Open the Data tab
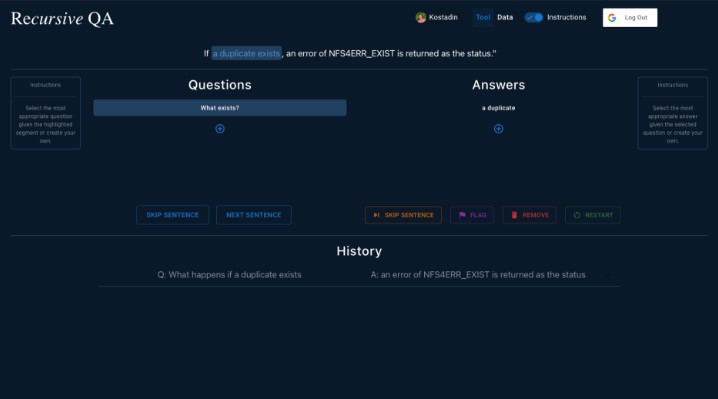Viewport: 718px width, 399px height. [x=505, y=17]
